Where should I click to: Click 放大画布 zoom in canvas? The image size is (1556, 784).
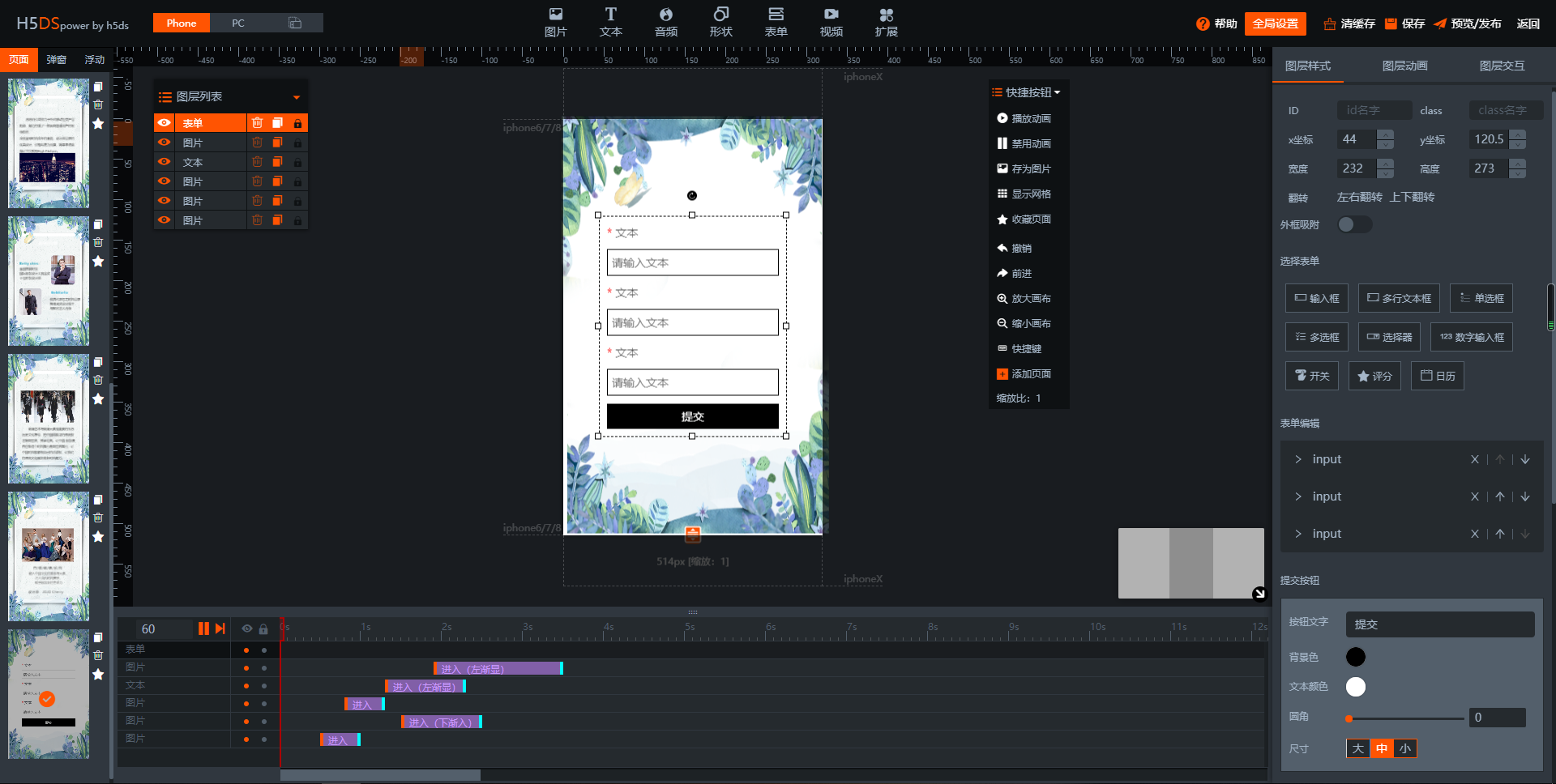(x=1024, y=299)
